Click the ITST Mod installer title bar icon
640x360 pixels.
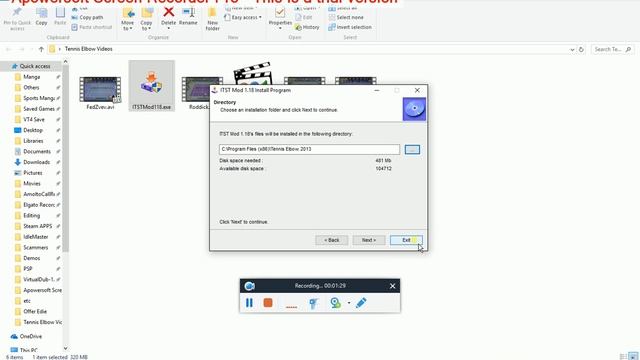click(x=215, y=90)
